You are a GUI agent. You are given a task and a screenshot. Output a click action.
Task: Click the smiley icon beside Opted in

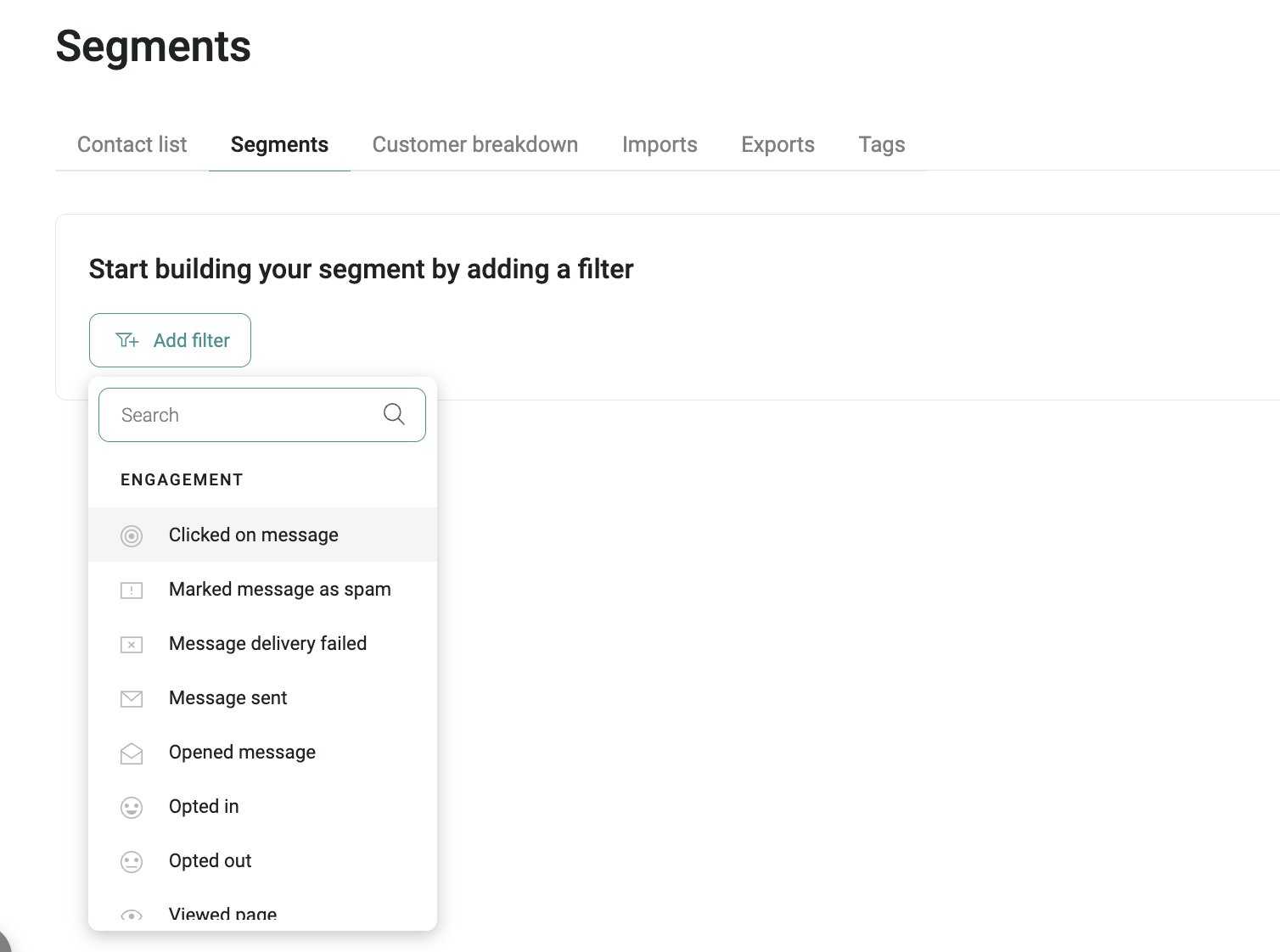[132, 807]
